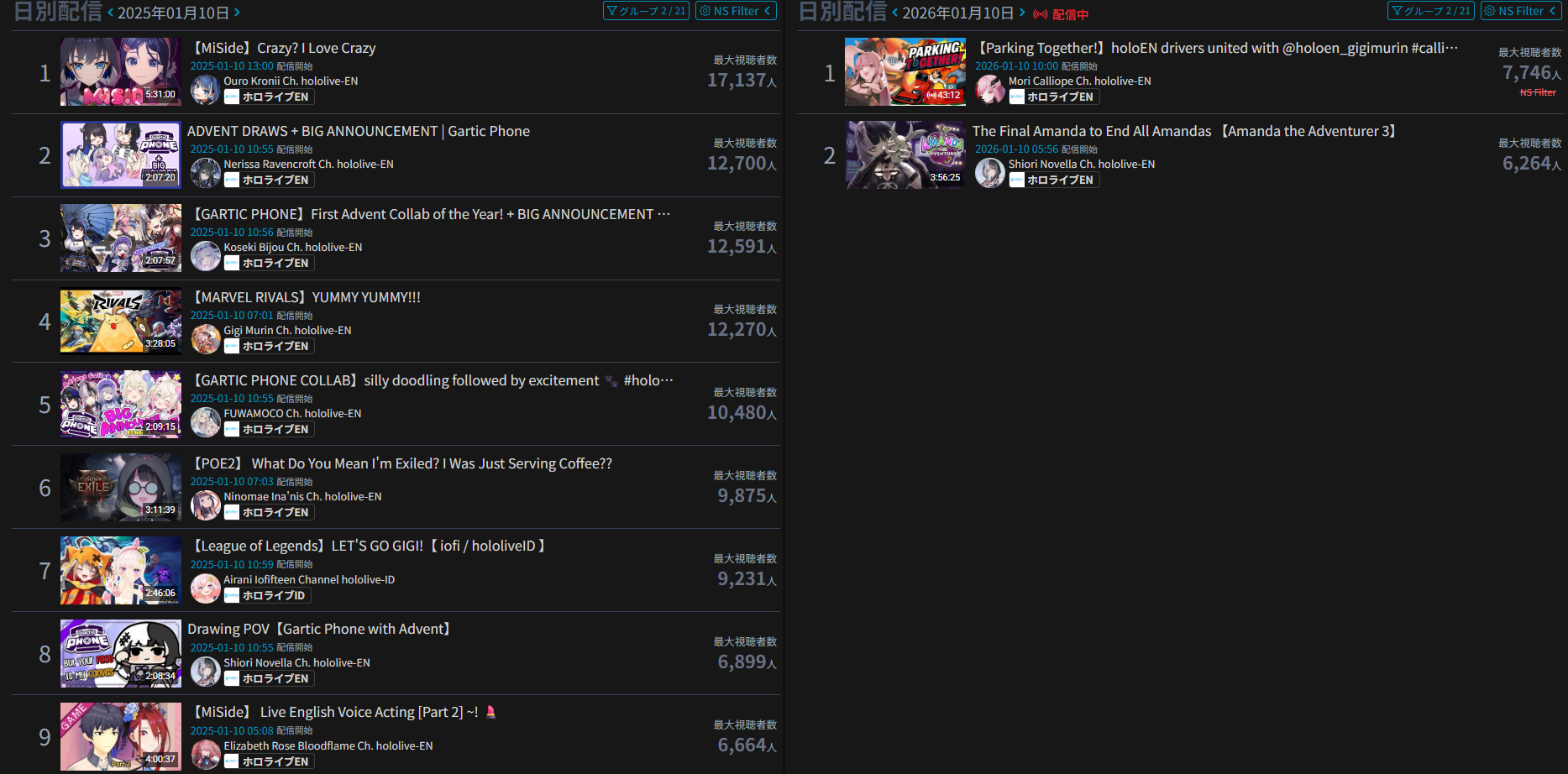Viewport: 1568px width, 774px height.
Task: Click the Nerissa Ravencroft Ch. hololive-EN name
Action: coord(308,164)
